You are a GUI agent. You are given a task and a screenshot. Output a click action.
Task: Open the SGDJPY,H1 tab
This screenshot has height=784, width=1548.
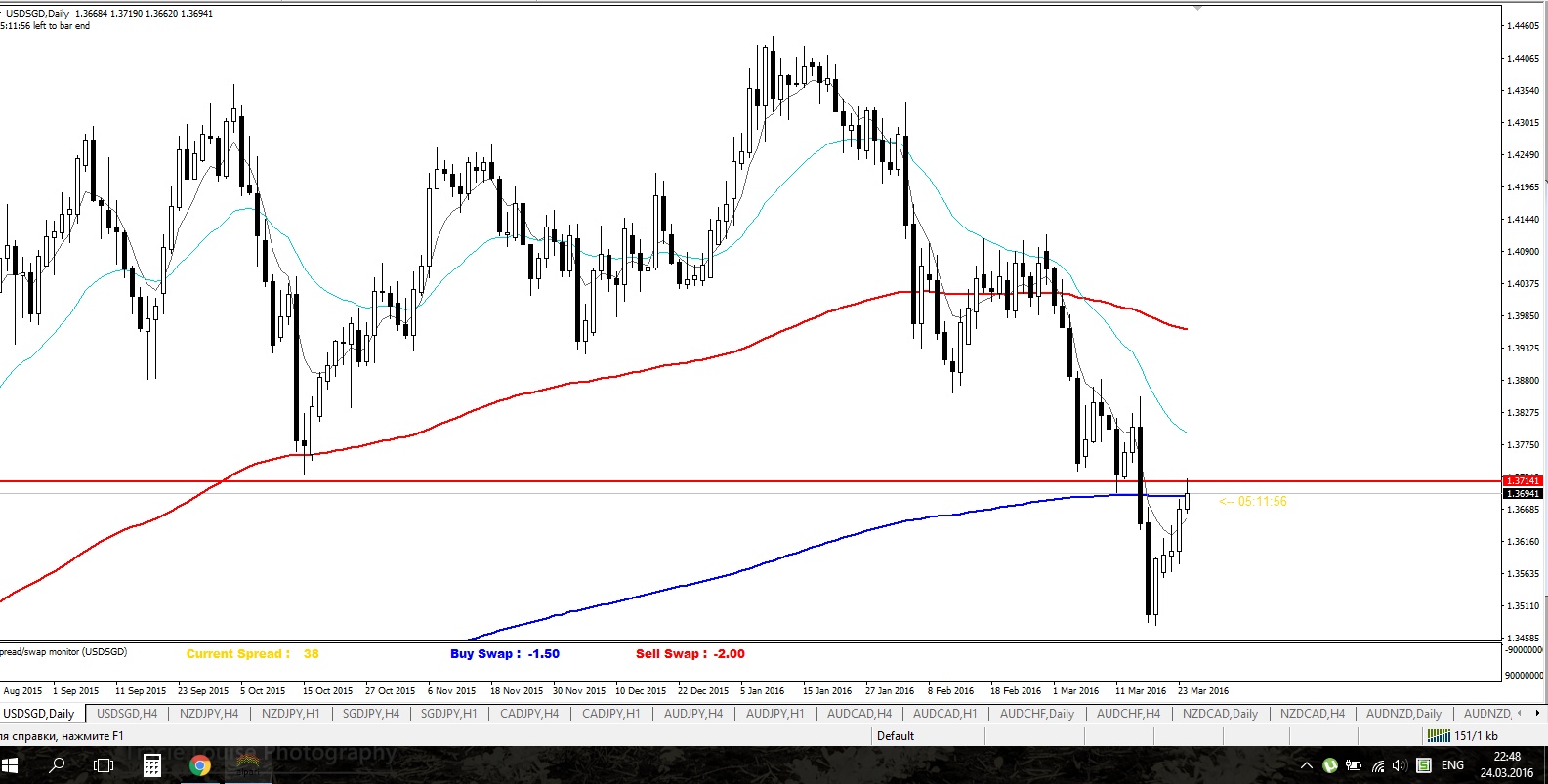pos(449,714)
